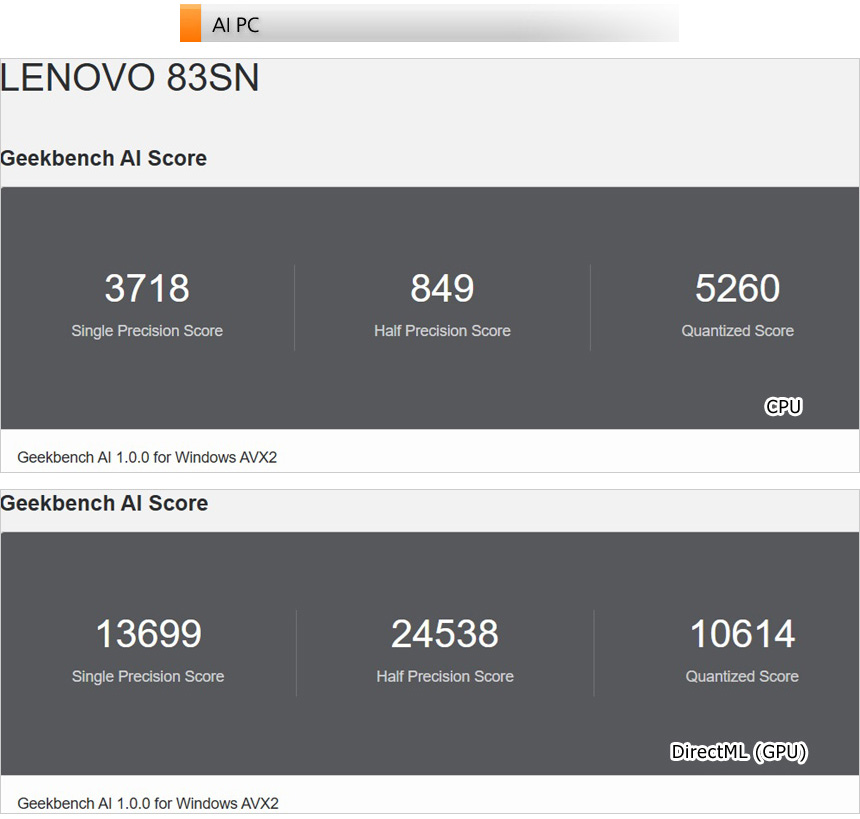
Task: Click the second Geekbench AI Score heading
Action: [104, 503]
